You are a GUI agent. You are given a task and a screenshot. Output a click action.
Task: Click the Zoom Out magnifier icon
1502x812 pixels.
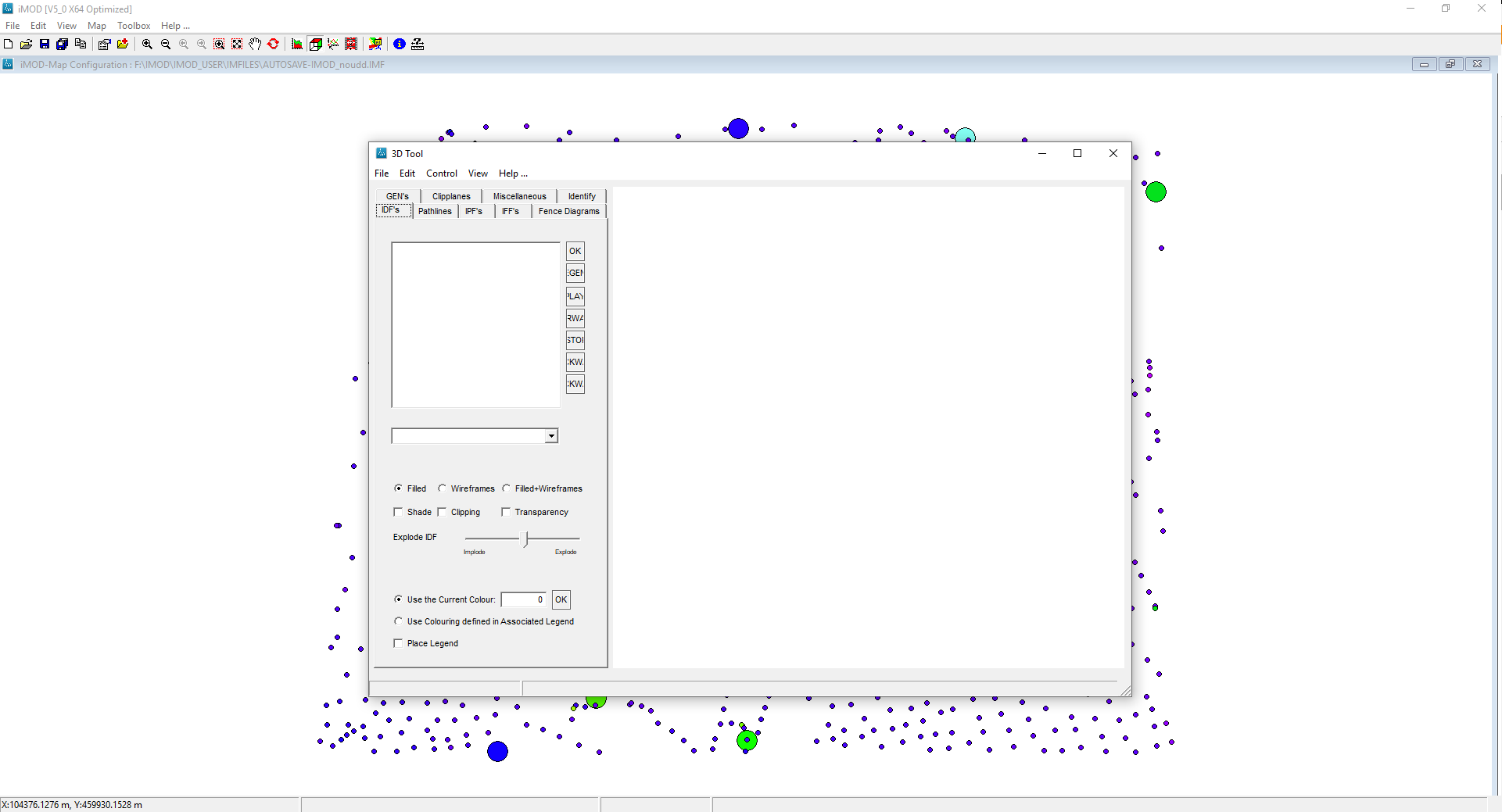[166, 45]
